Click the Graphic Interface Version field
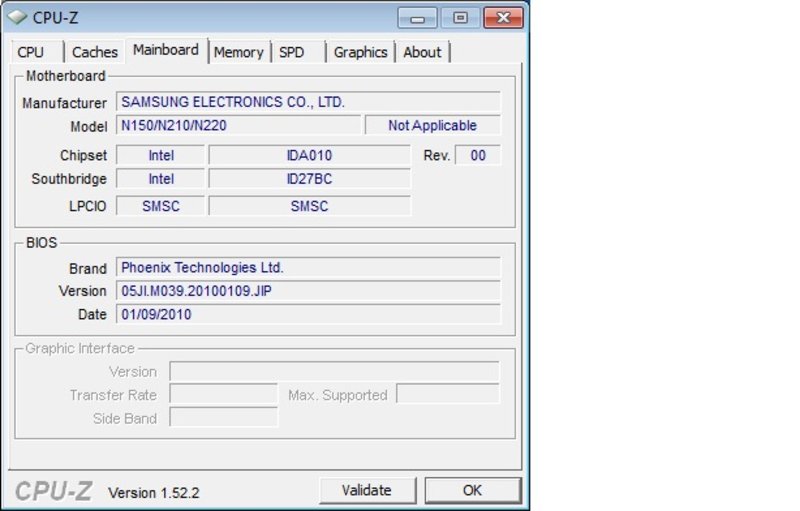The height and width of the screenshot is (511, 800). tap(335, 372)
